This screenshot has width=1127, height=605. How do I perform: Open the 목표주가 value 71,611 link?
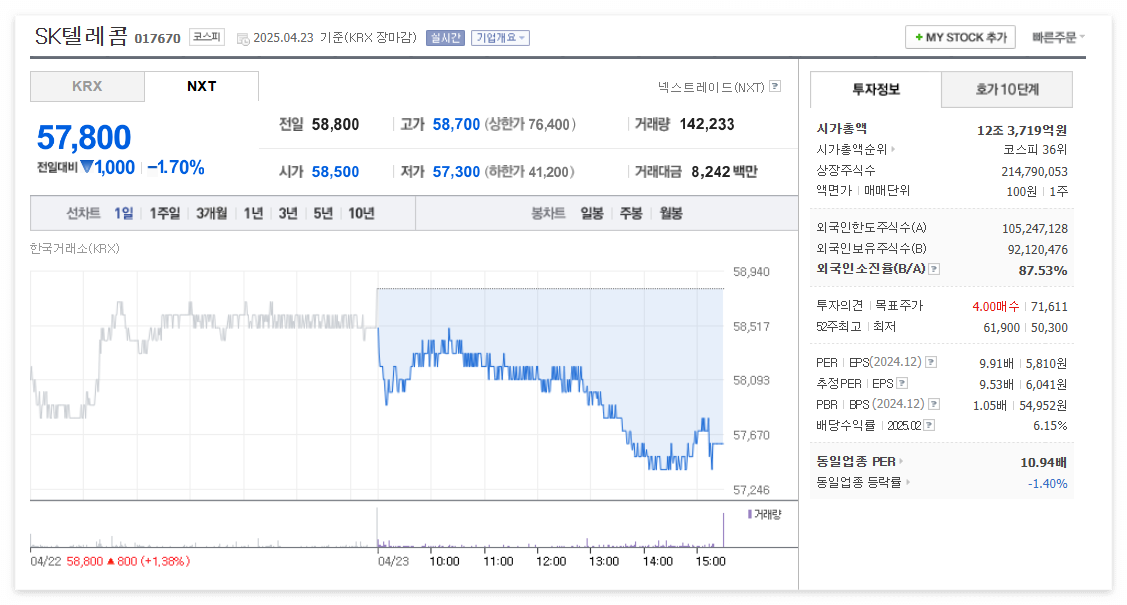[1049, 307]
